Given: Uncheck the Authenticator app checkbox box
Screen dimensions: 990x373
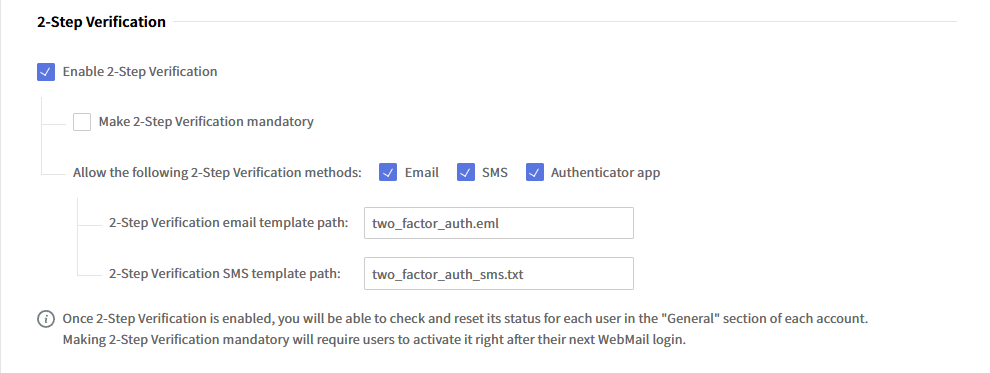Looking at the screenshot, I should click(x=535, y=172).
